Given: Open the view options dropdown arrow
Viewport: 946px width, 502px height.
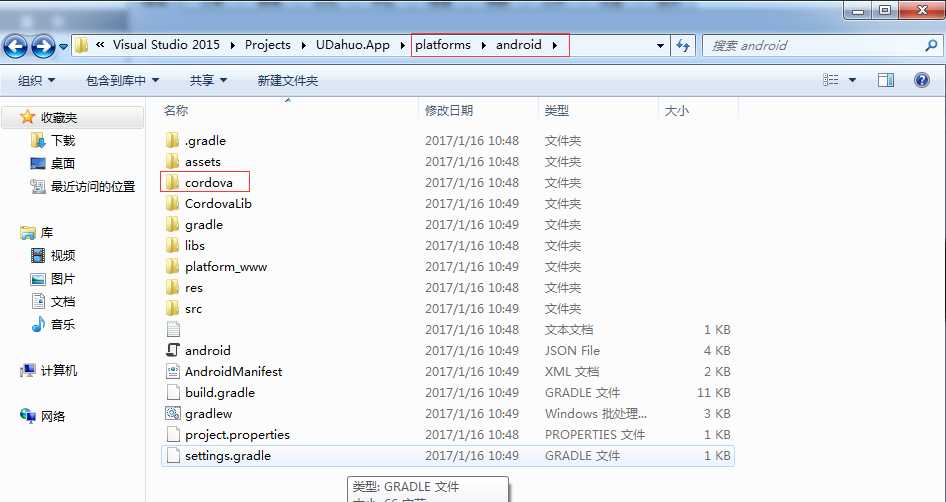Looking at the screenshot, I should point(852,80).
